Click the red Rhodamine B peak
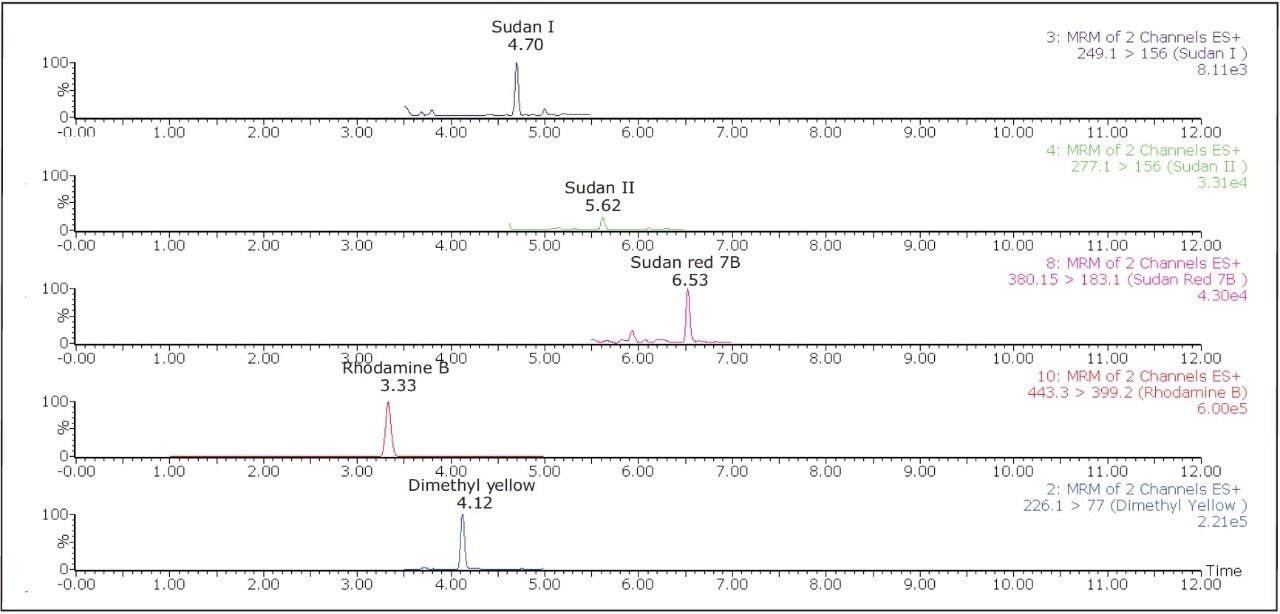This screenshot has width=1280, height=614. [x=388, y=429]
